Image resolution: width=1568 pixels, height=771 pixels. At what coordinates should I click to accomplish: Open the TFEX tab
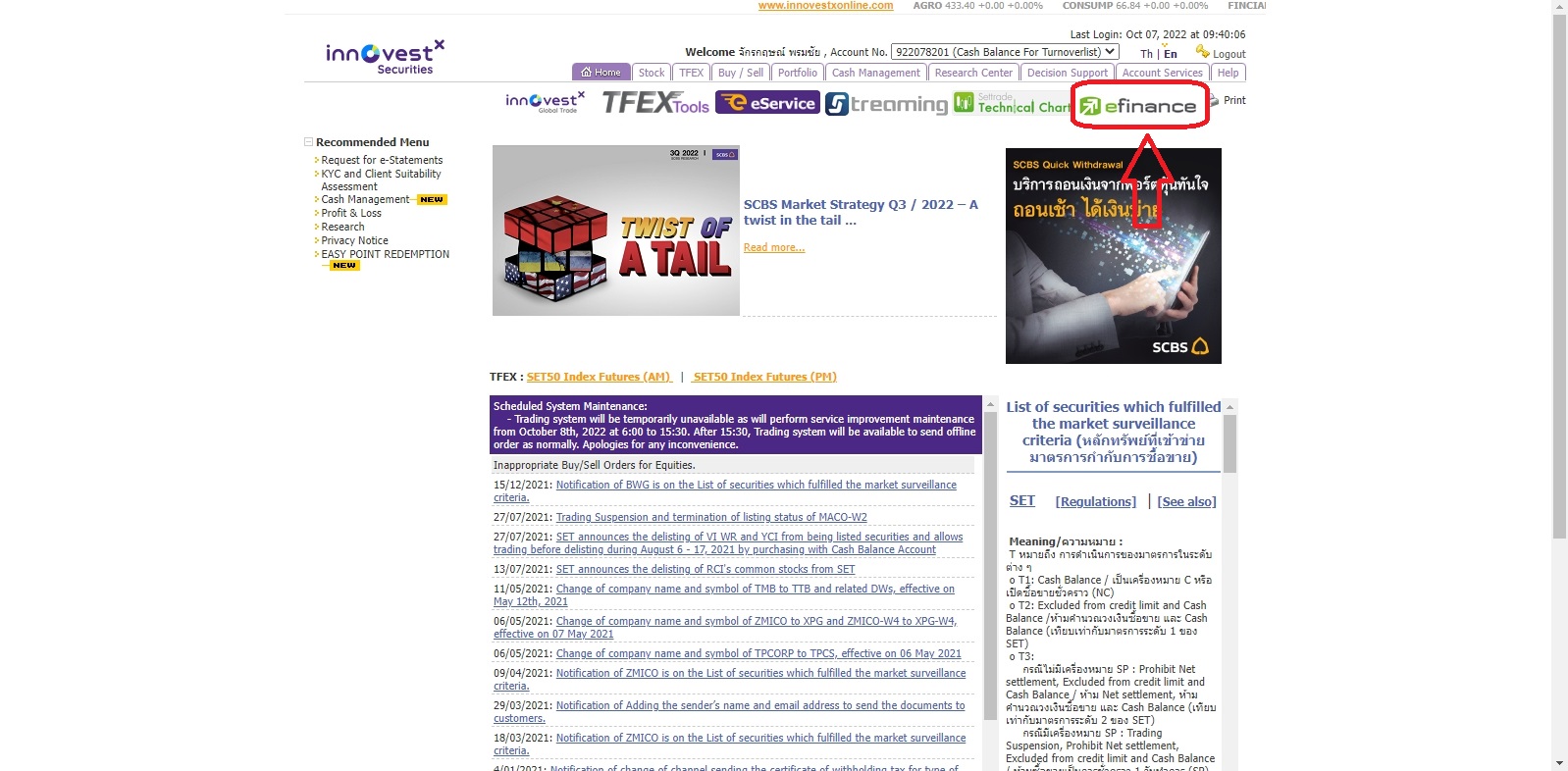[x=692, y=73]
